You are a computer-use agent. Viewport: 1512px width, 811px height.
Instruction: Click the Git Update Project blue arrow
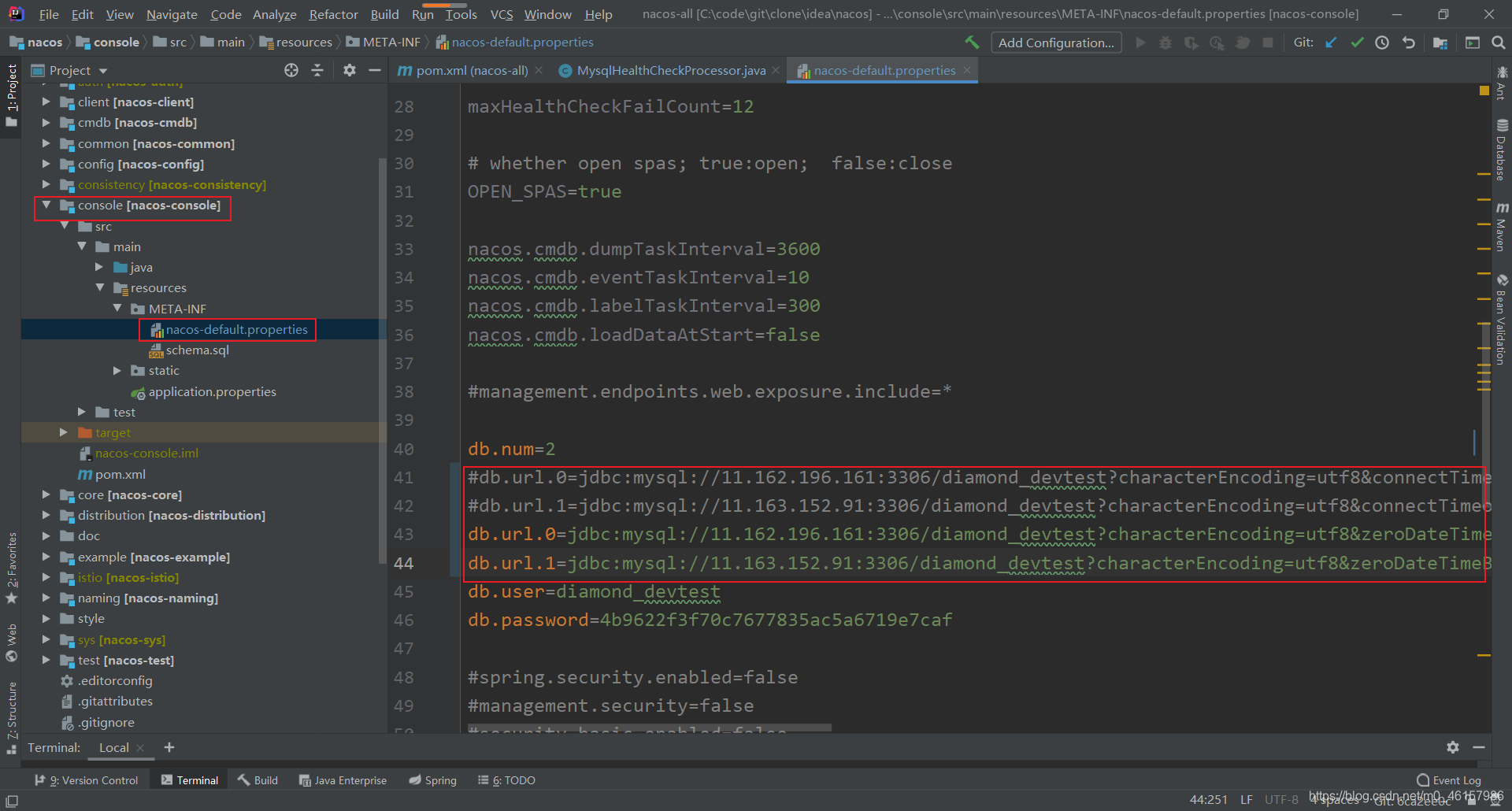click(x=1331, y=43)
